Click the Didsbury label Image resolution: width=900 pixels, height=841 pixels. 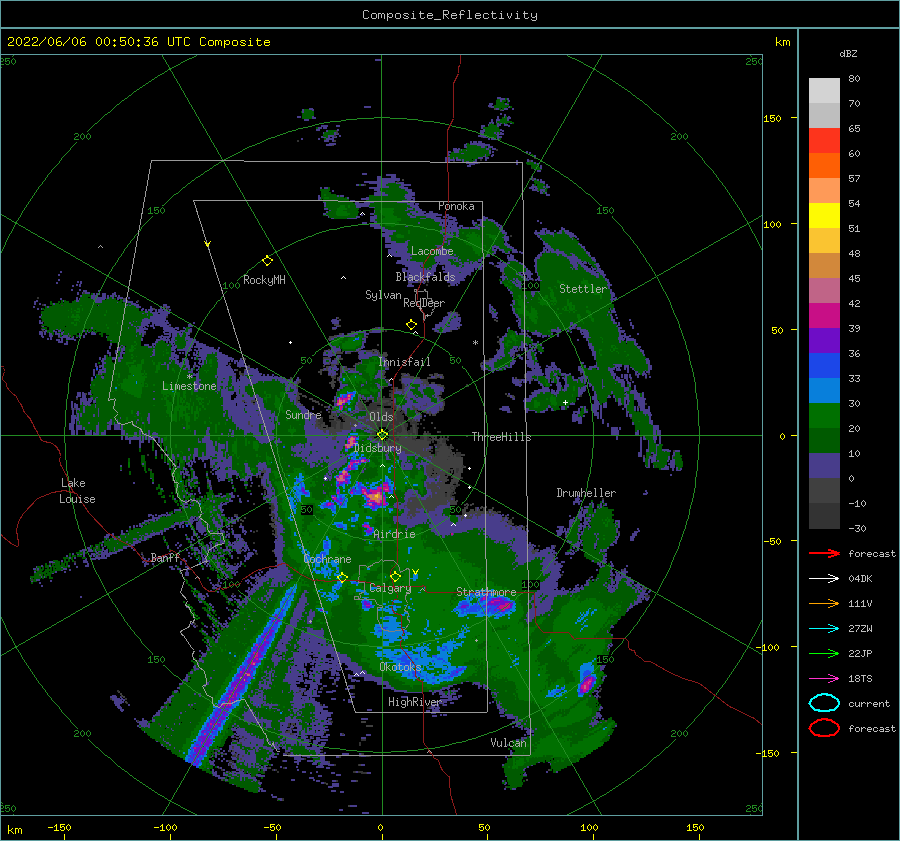(x=378, y=448)
